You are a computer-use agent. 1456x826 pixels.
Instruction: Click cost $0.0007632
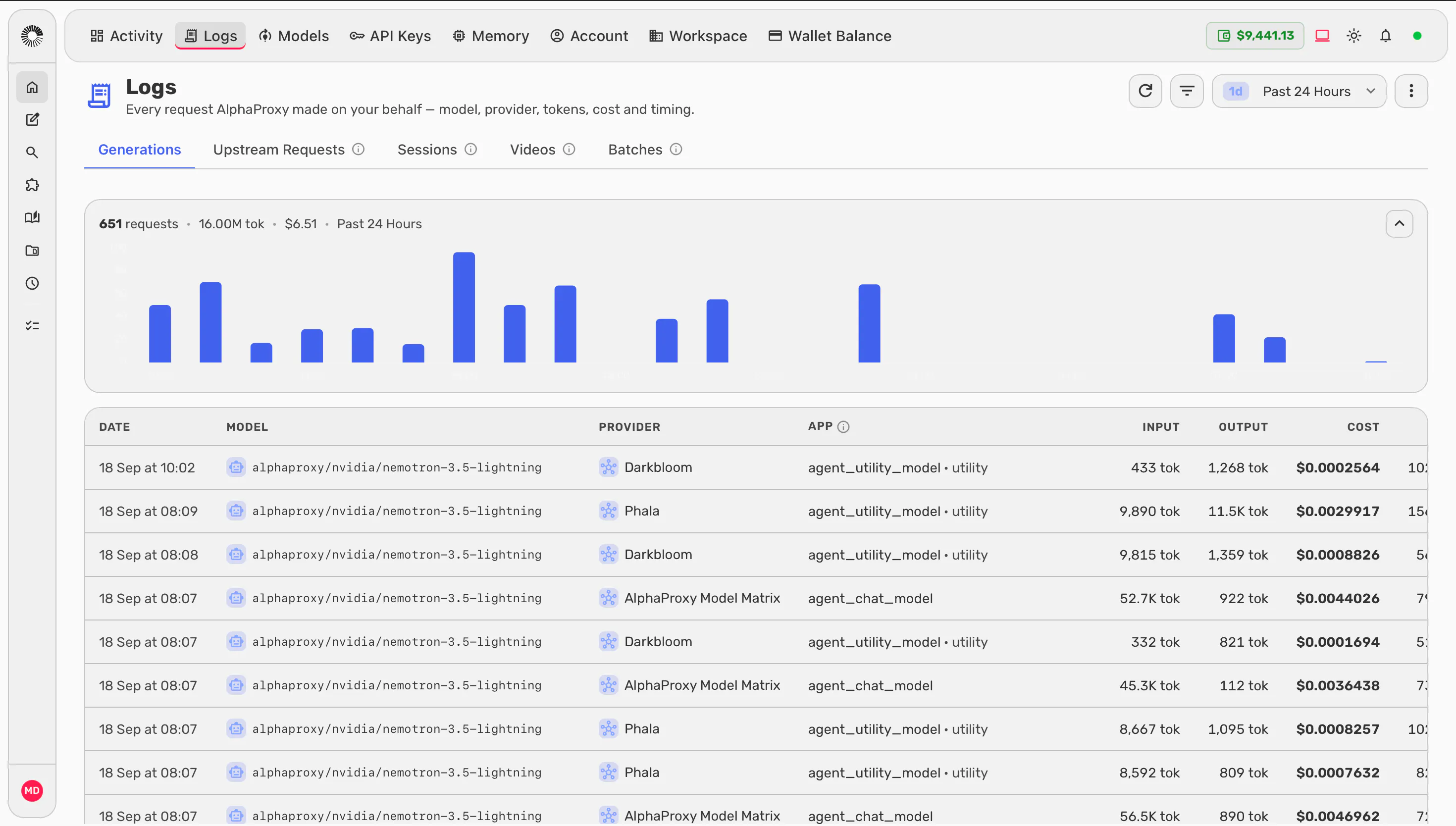coord(1338,773)
